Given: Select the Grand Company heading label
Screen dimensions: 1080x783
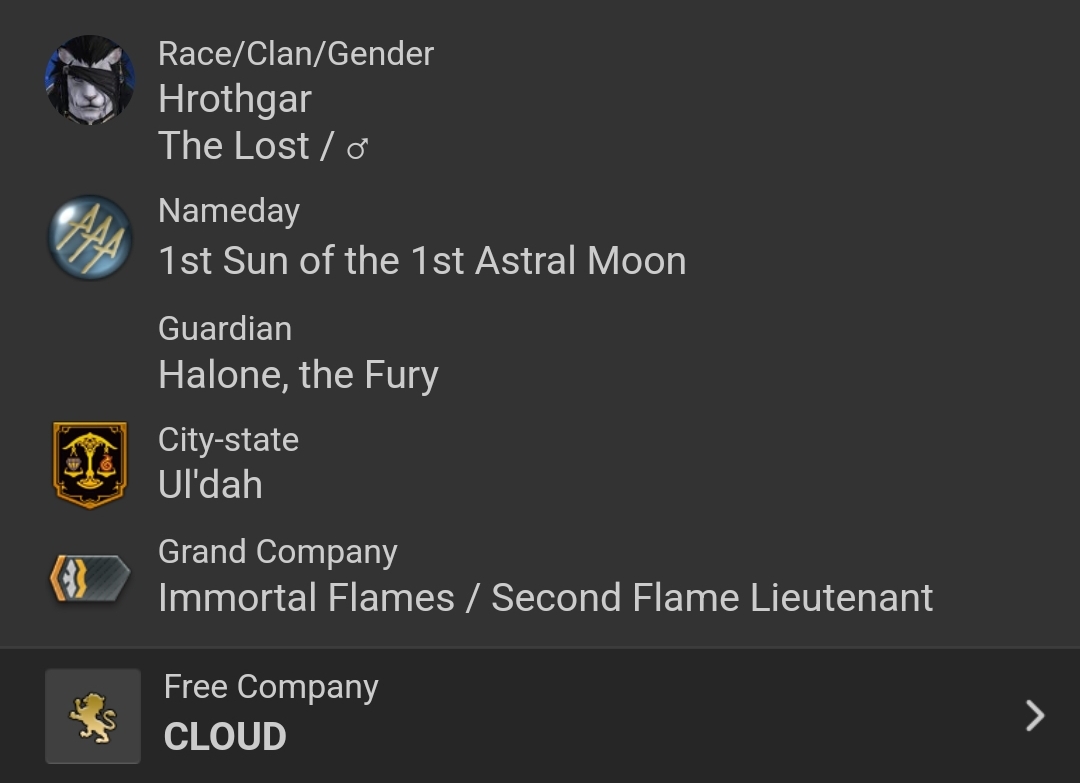Looking at the screenshot, I should [278, 552].
